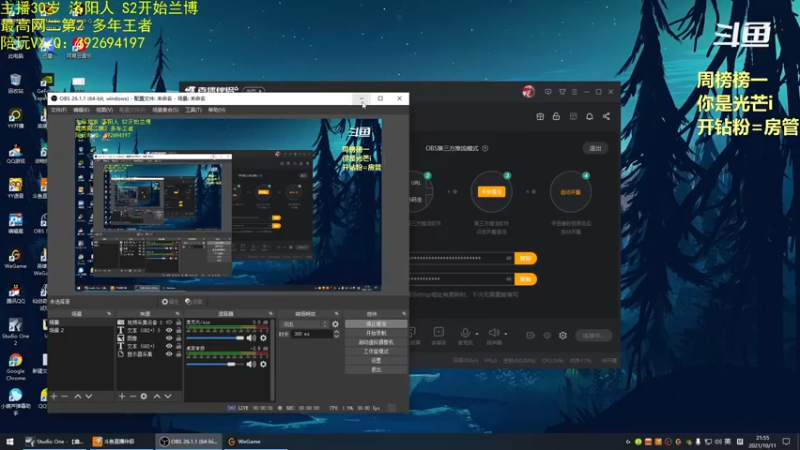
Task: Open the 桌面音频 audio settings gear
Action: [263, 364]
